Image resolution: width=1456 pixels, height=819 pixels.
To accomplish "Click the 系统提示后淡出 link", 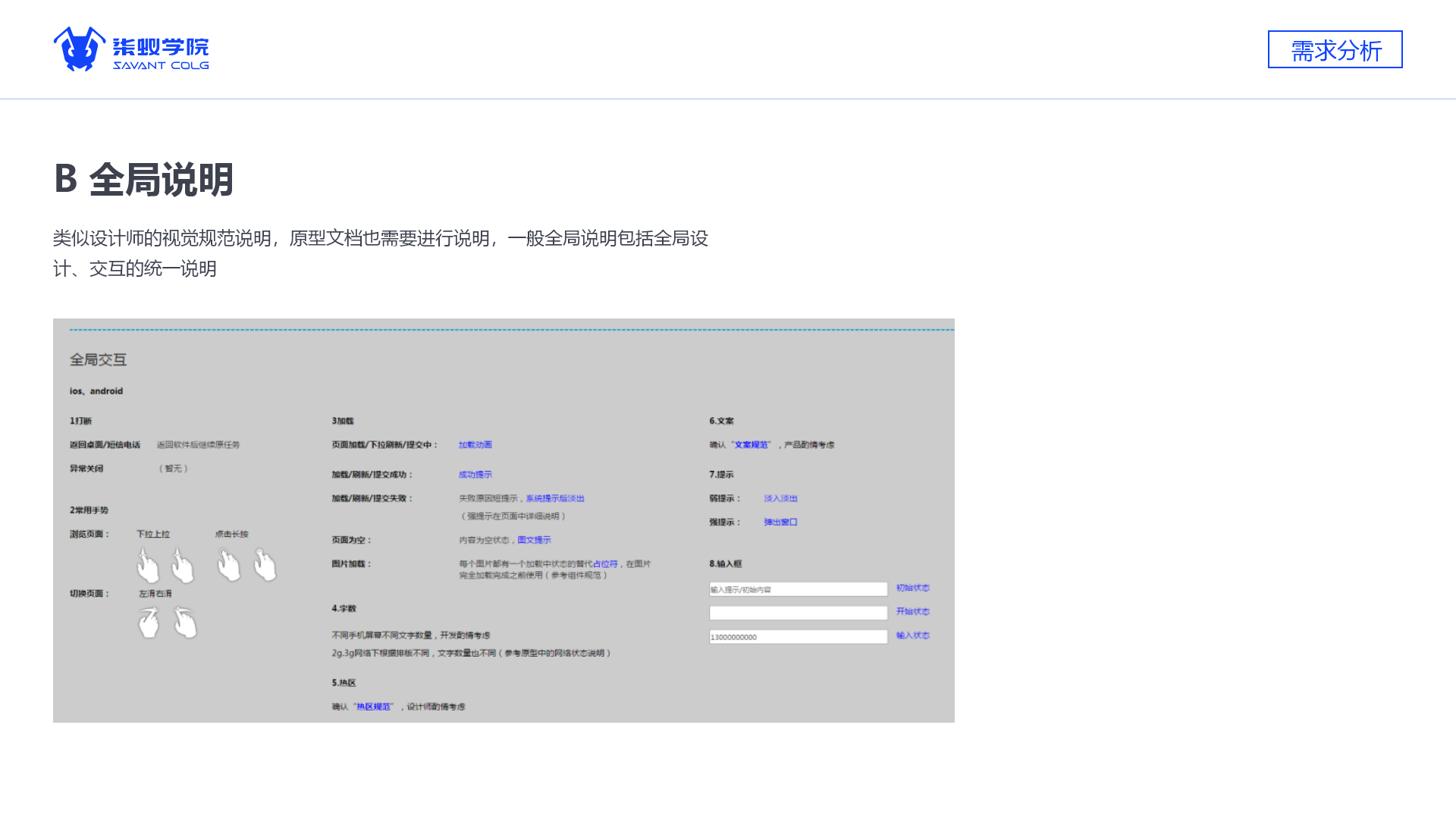I will 555,499.
